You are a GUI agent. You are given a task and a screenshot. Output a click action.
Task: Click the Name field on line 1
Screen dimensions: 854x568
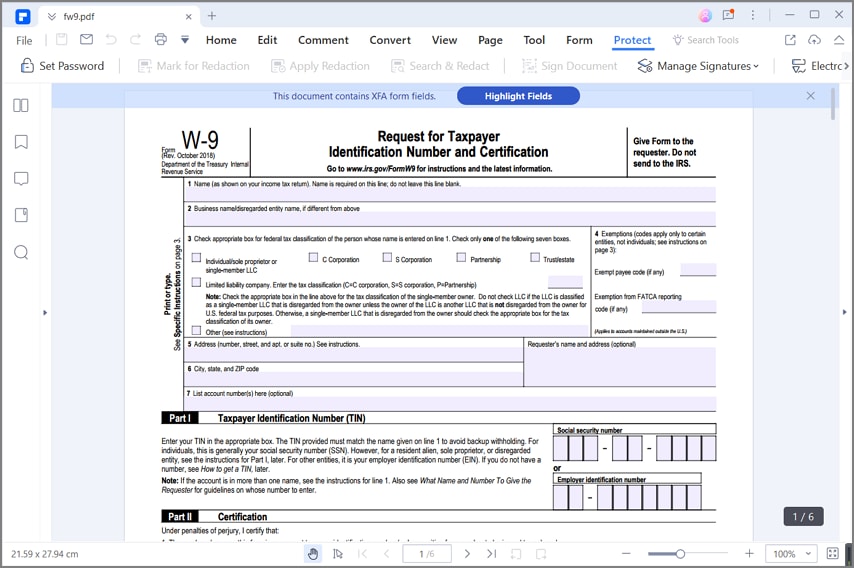(450, 194)
